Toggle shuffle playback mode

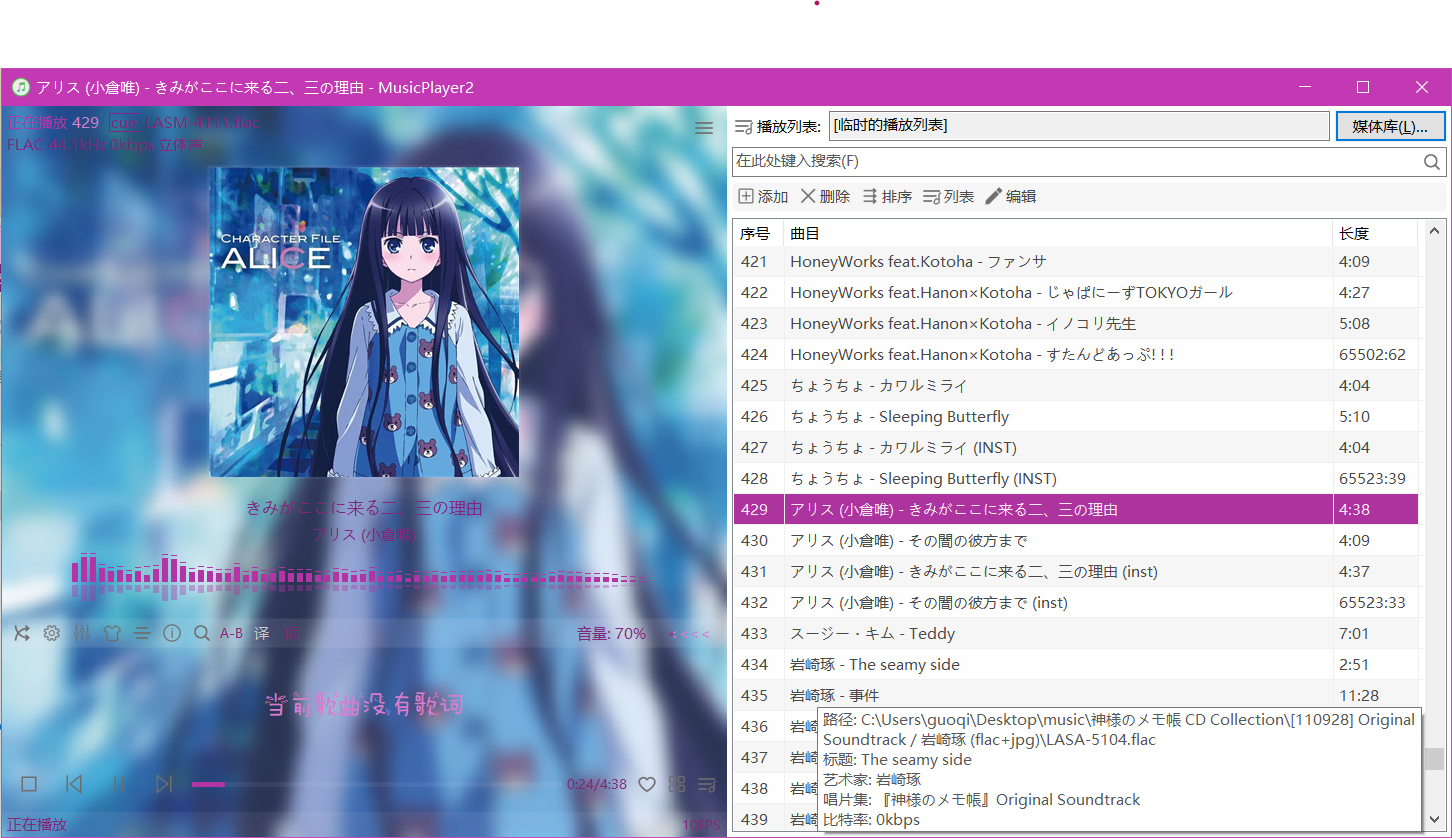coord(22,633)
